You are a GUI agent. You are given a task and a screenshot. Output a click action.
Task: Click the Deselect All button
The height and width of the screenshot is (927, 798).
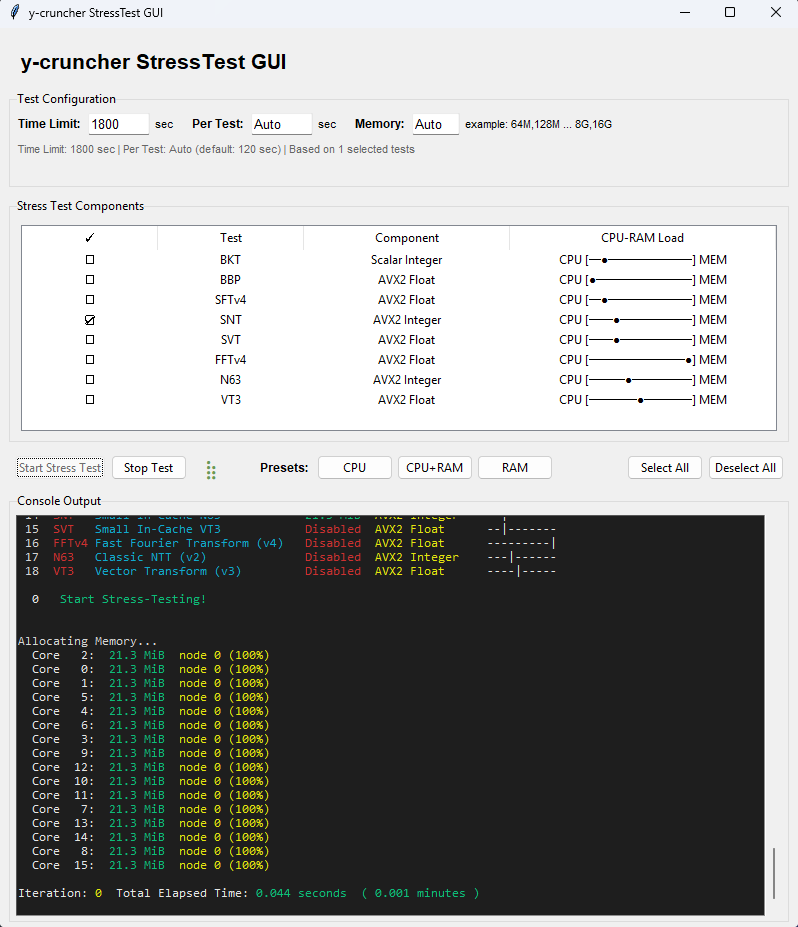(x=745, y=468)
